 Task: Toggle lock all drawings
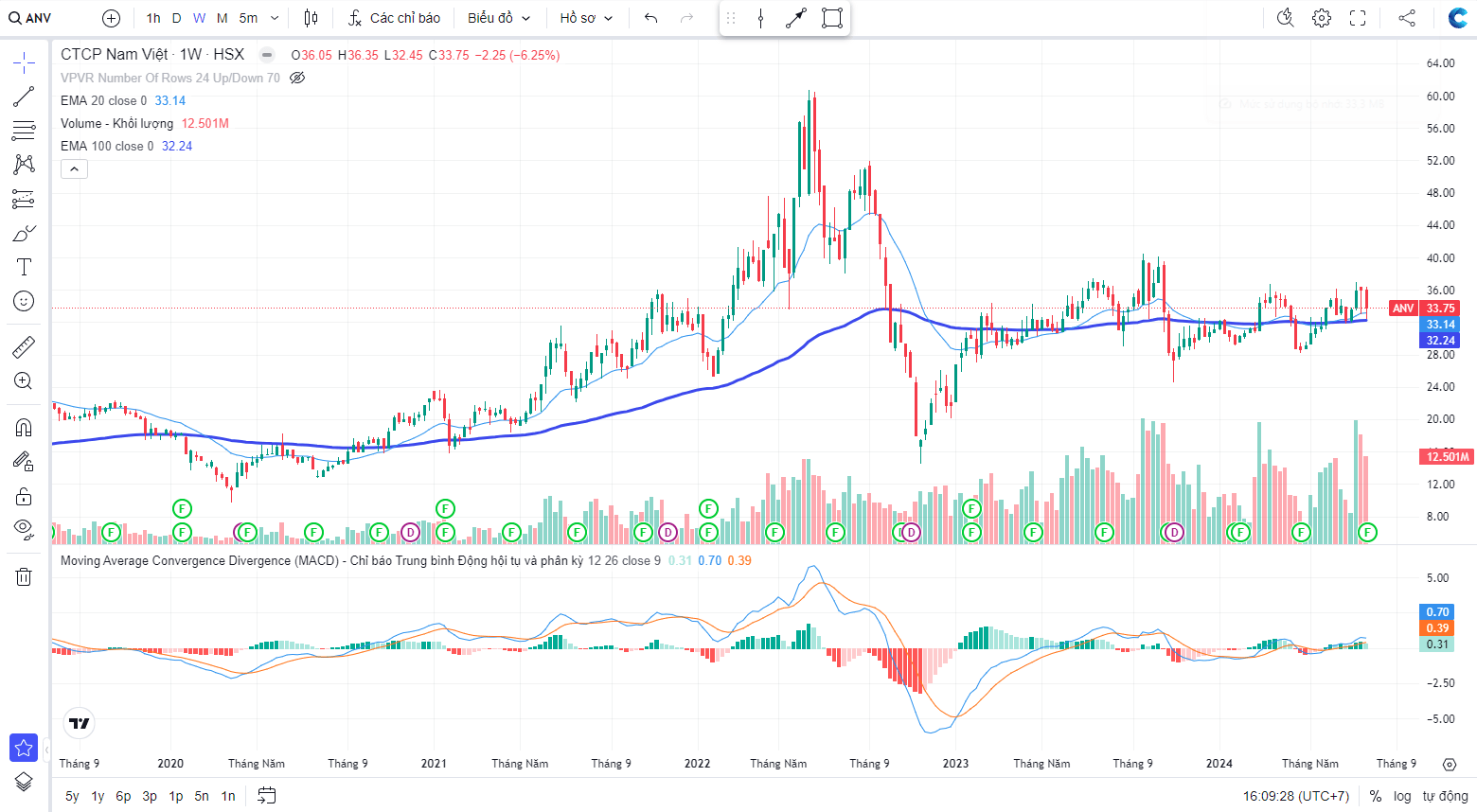click(24, 496)
